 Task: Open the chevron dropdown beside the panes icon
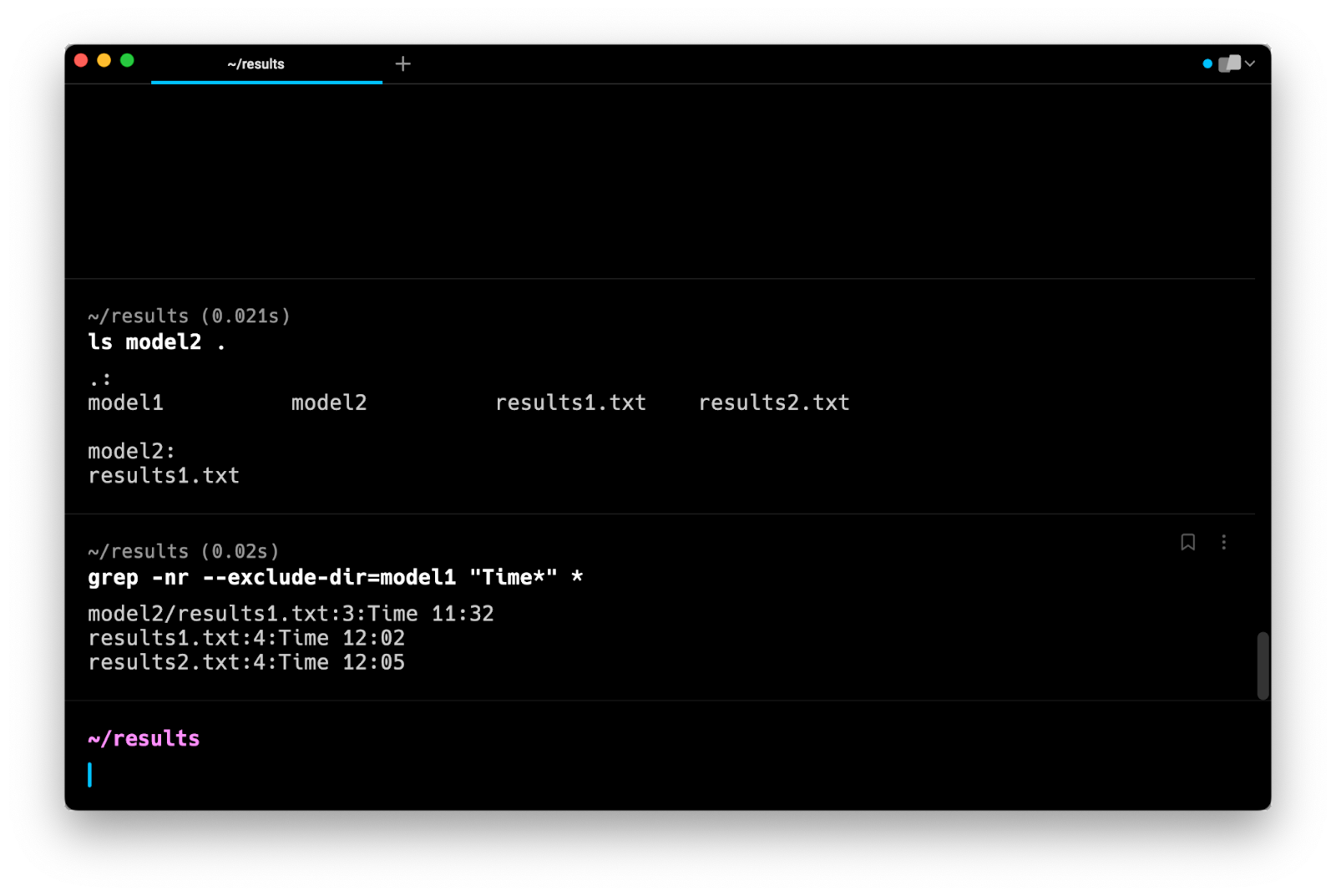tap(1249, 63)
